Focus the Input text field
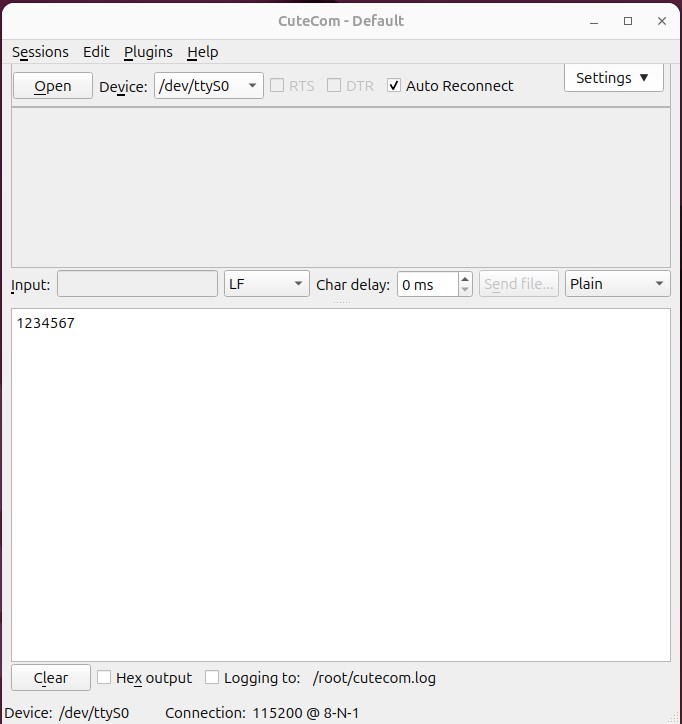Viewport: 682px width, 724px height. tap(137, 284)
